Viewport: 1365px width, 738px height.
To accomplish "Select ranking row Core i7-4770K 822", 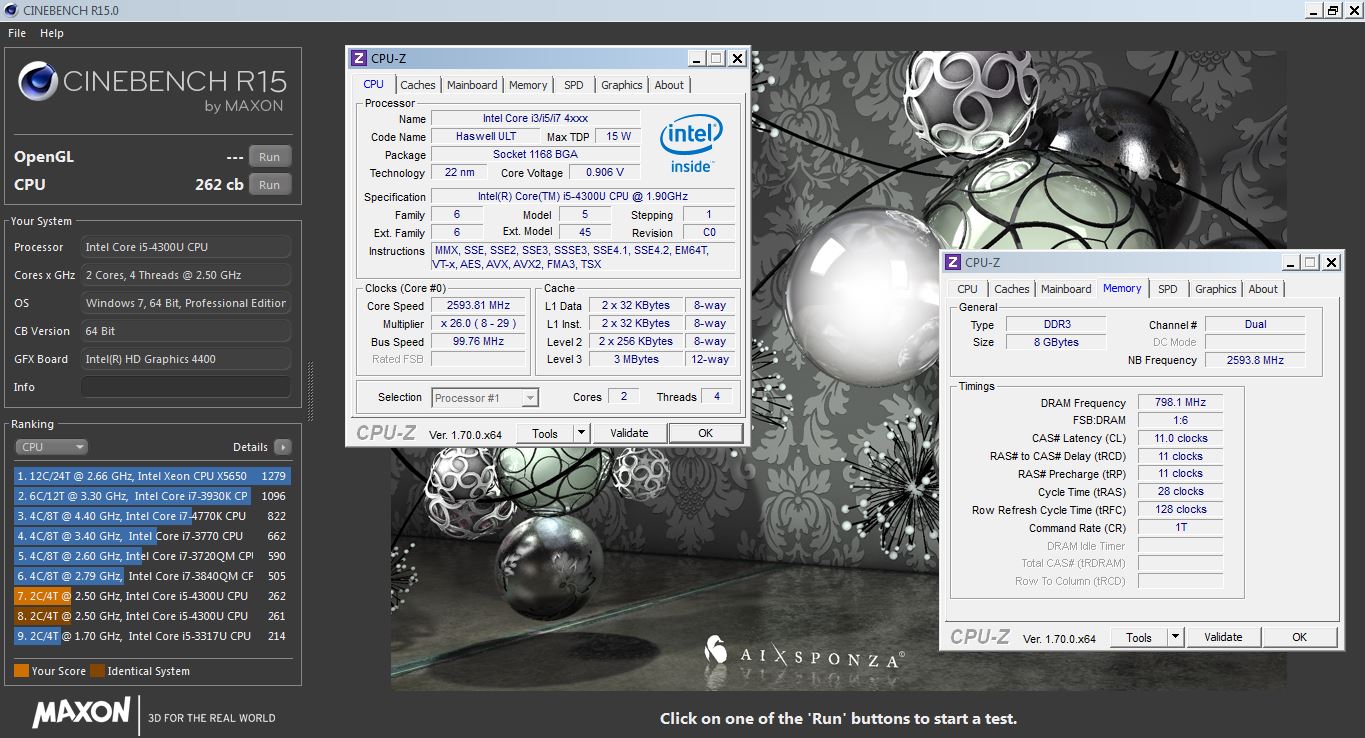I will click(x=152, y=516).
